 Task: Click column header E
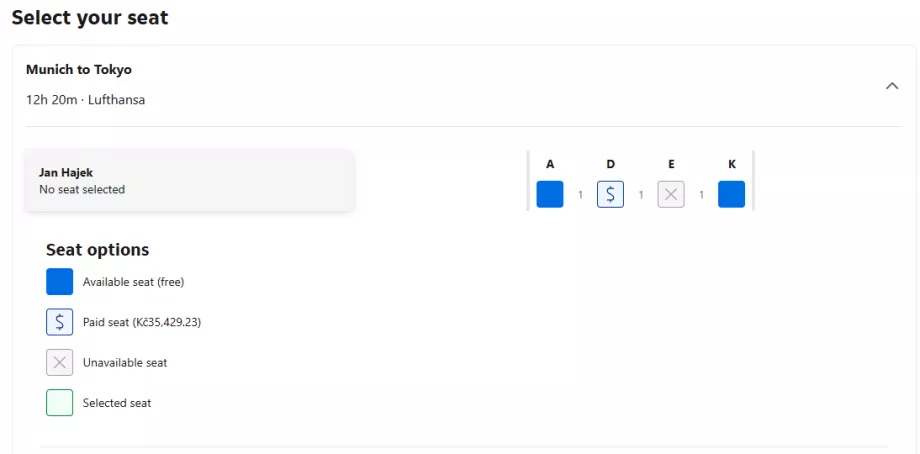coord(671,164)
